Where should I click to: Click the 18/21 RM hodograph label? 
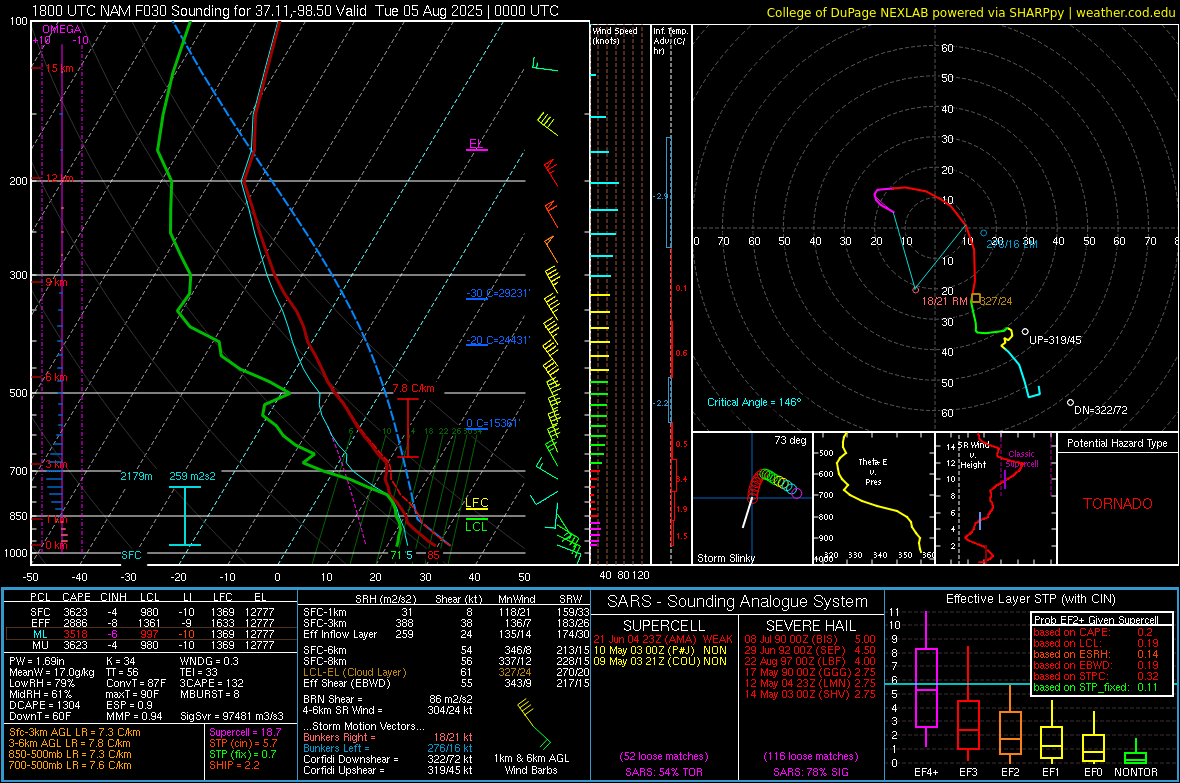944,301
